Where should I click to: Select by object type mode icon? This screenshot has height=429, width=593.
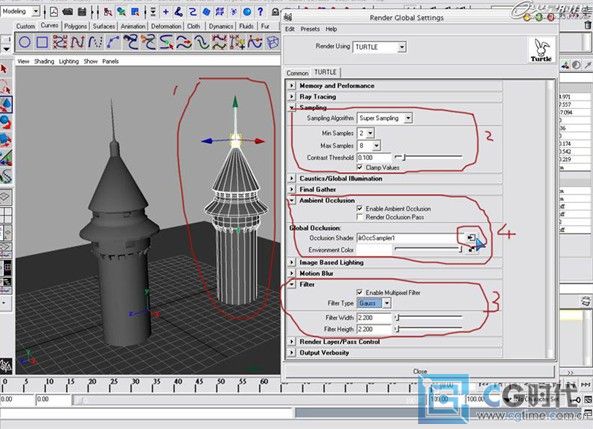coord(121,12)
